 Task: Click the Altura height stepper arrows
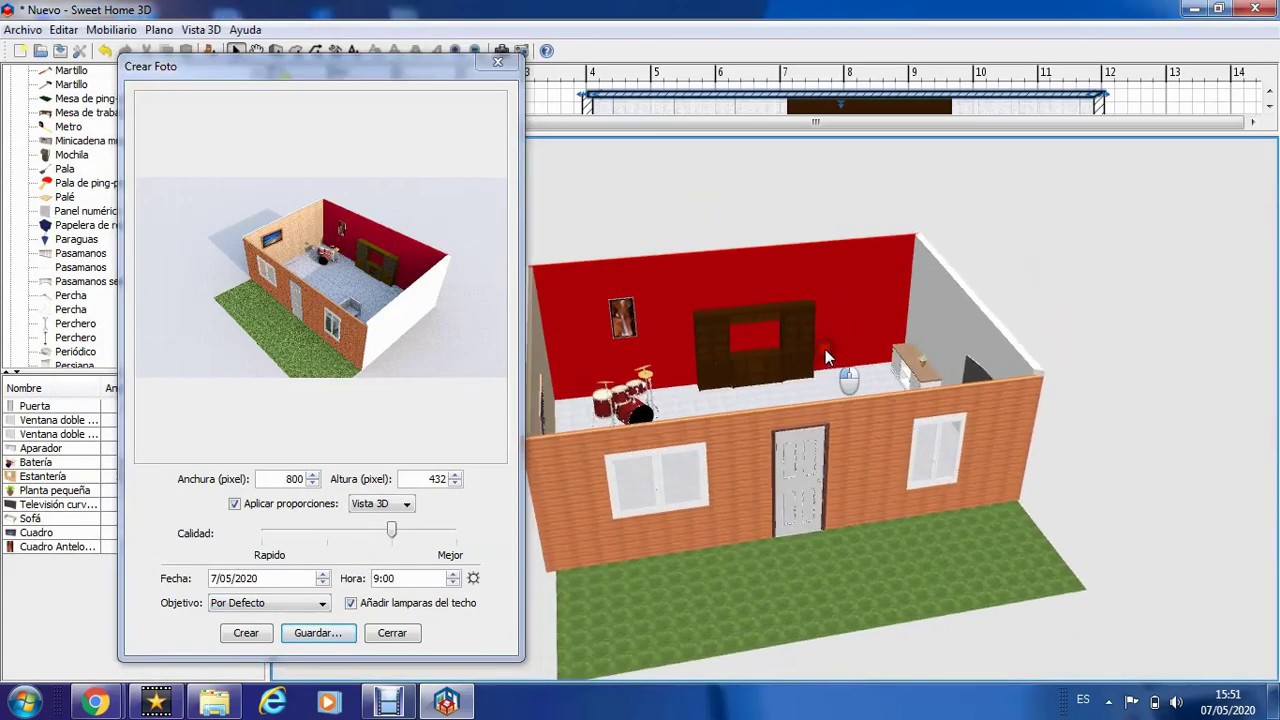(x=455, y=479)
